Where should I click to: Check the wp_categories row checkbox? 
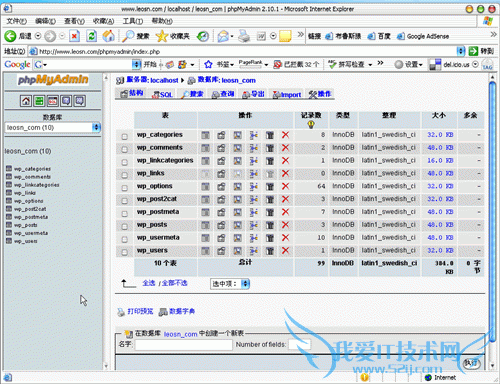coord(124,136)
